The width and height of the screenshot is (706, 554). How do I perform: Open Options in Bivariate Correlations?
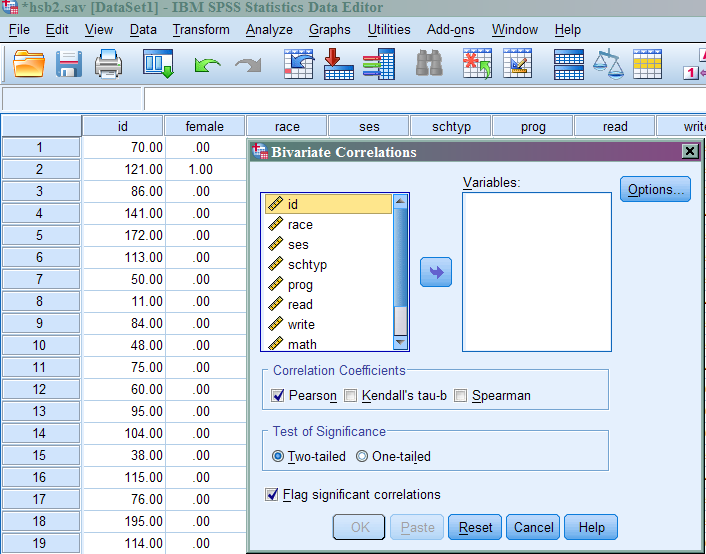(x=655, y=189)
